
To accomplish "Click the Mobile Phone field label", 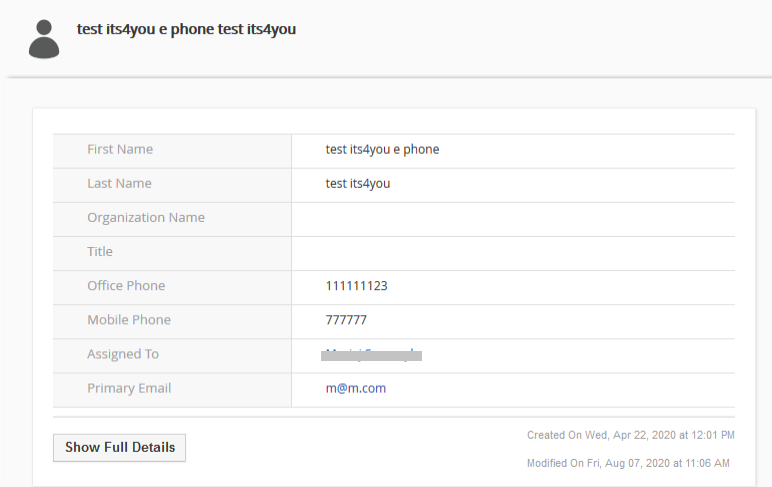I will (129, 320).
